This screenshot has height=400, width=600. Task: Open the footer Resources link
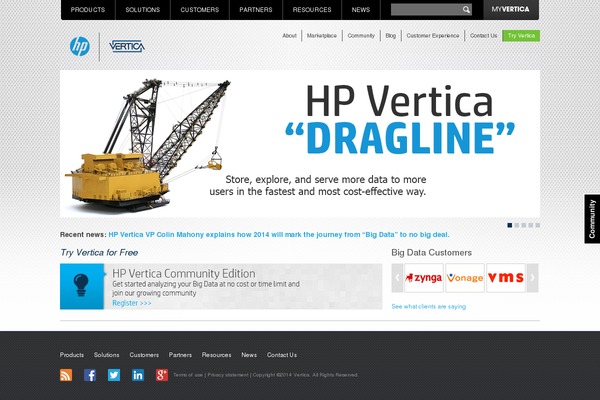[x=217, y=355]
